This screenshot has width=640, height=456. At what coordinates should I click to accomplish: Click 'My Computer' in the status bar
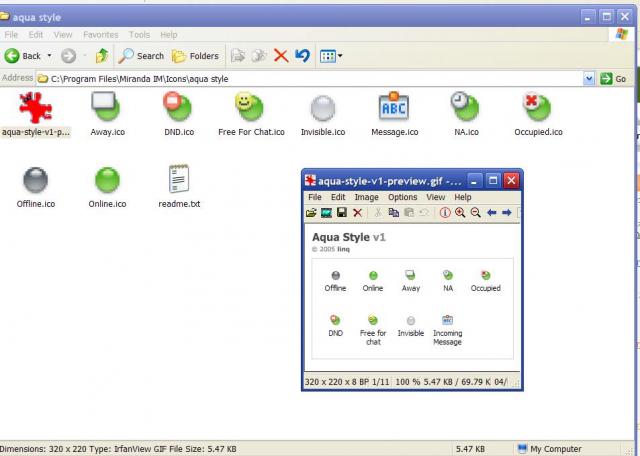pos(549,449)
